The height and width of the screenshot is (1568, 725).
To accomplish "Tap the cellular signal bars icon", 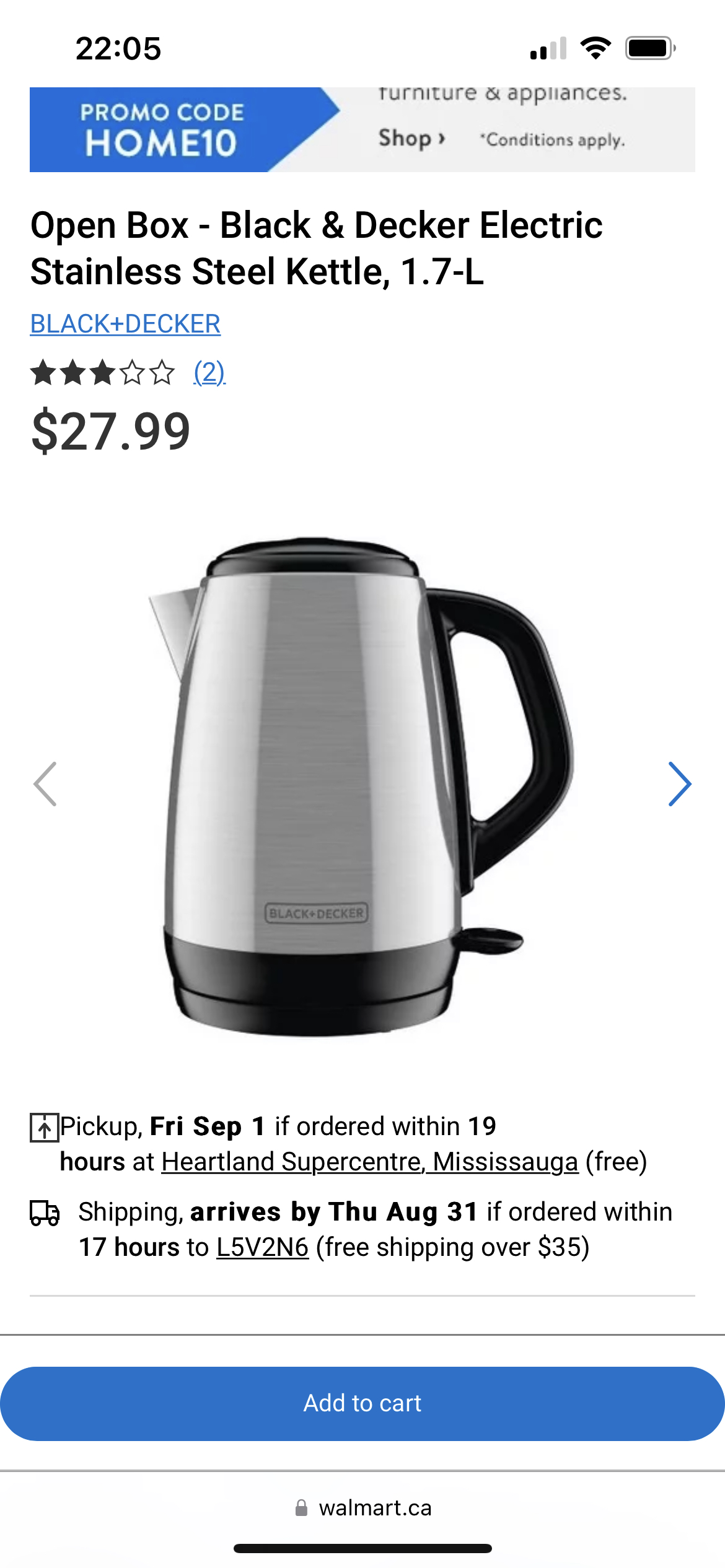I will coord(548,48).
